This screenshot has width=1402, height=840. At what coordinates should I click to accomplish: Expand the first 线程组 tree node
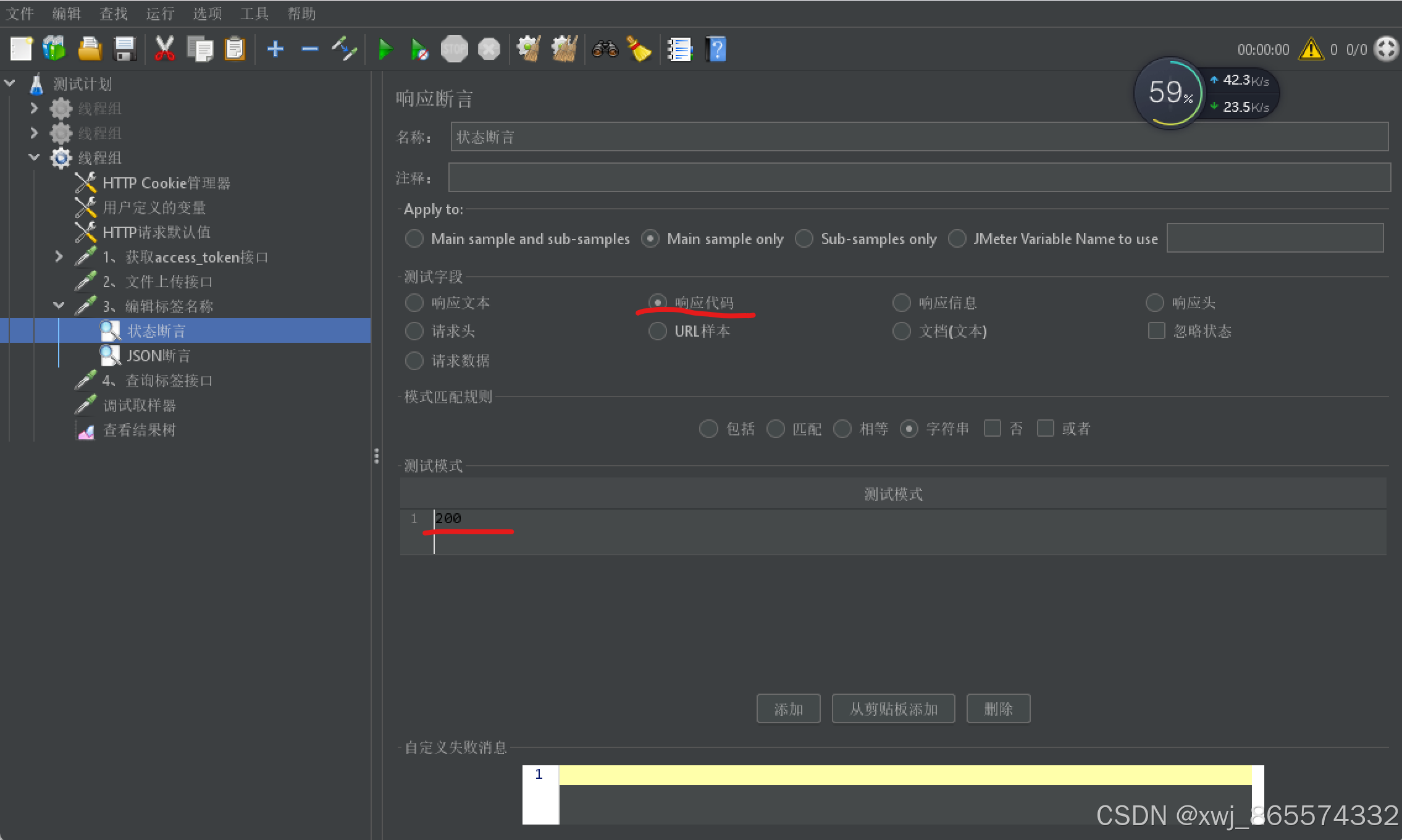34,108
